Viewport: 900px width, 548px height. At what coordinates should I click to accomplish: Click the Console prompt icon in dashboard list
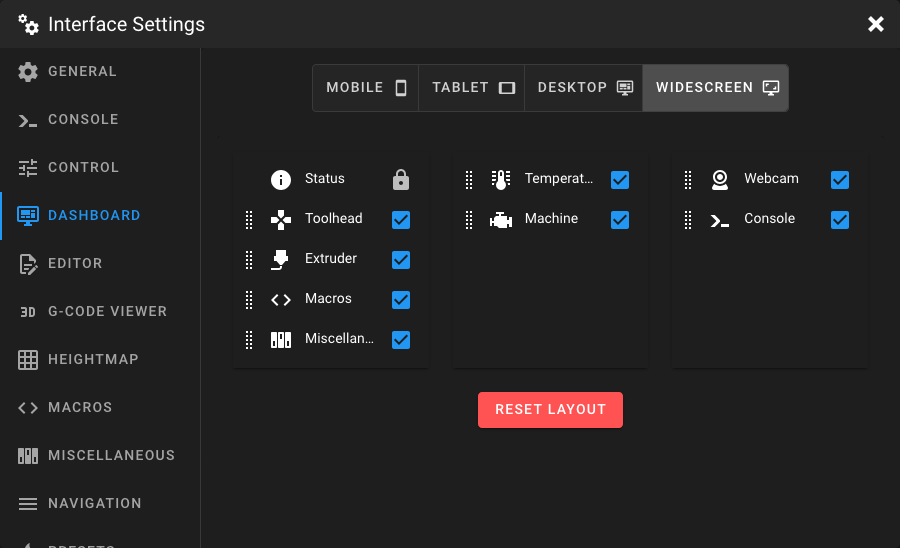pos(720,221)
